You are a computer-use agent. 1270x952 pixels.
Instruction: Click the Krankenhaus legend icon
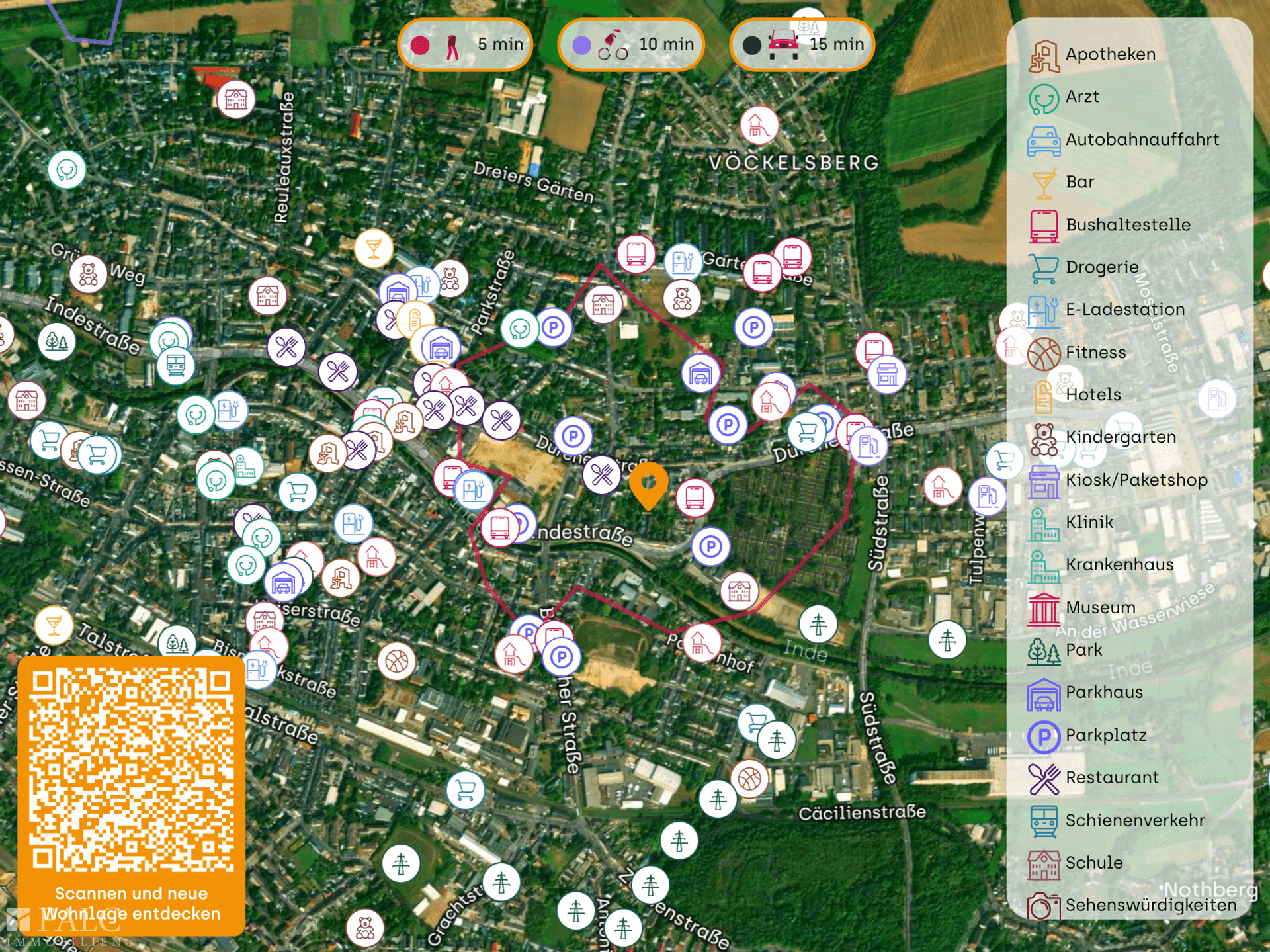1044,566
